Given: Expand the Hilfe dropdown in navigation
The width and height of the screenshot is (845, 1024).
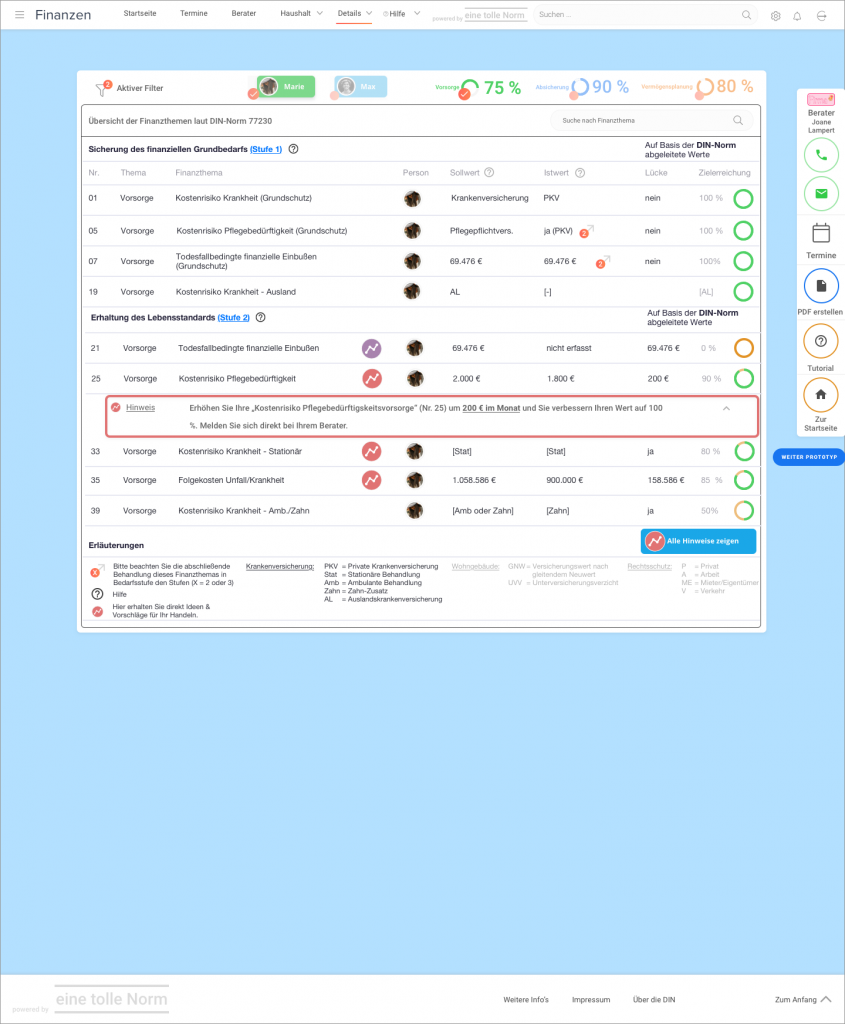Looking at the screenshot, I should [403, 14].
